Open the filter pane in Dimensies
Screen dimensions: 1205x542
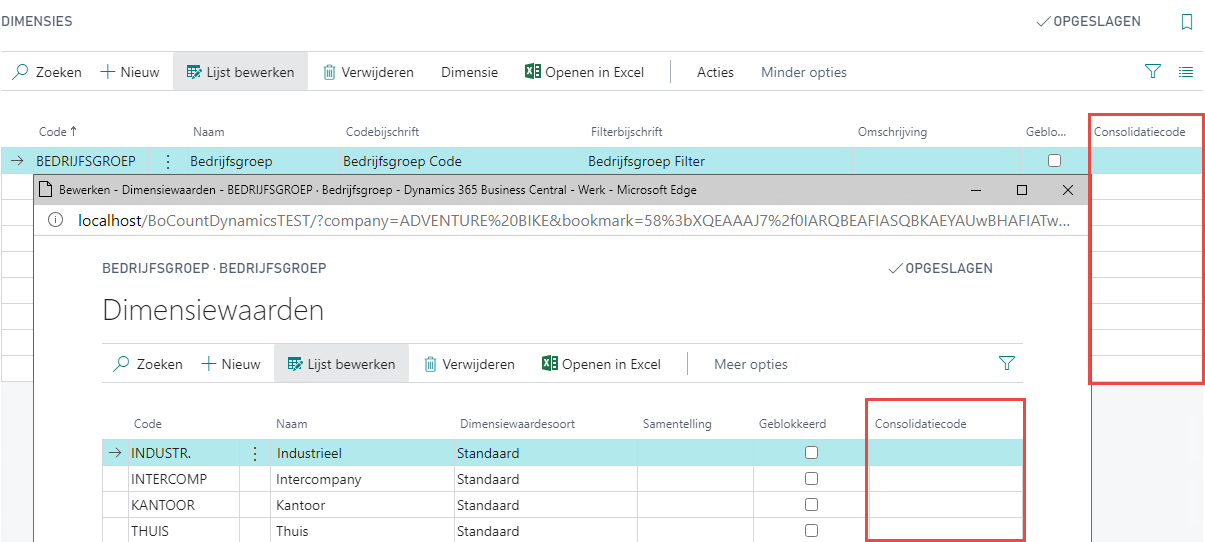(1153, 72)
